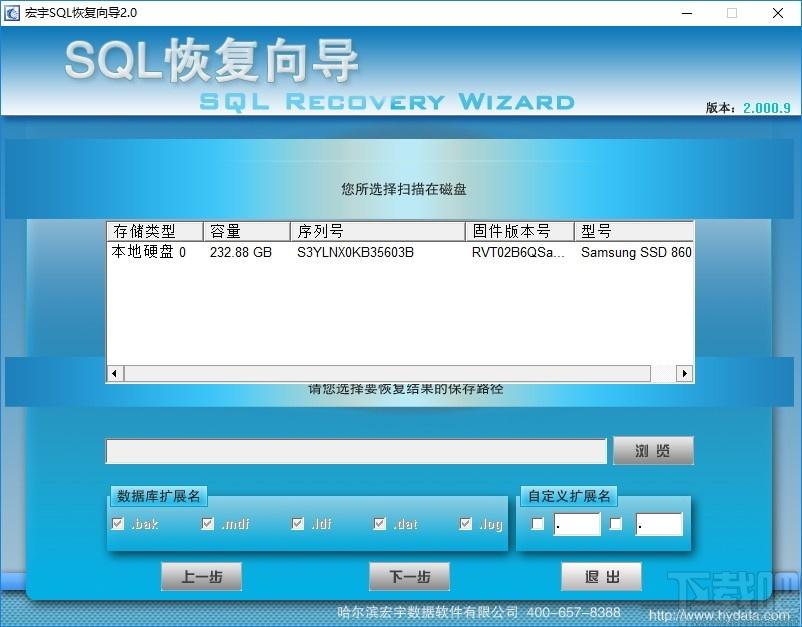This screenshot has height=627, width=802.
Task: Click the first custom extension text field
Action: [577, 524]
